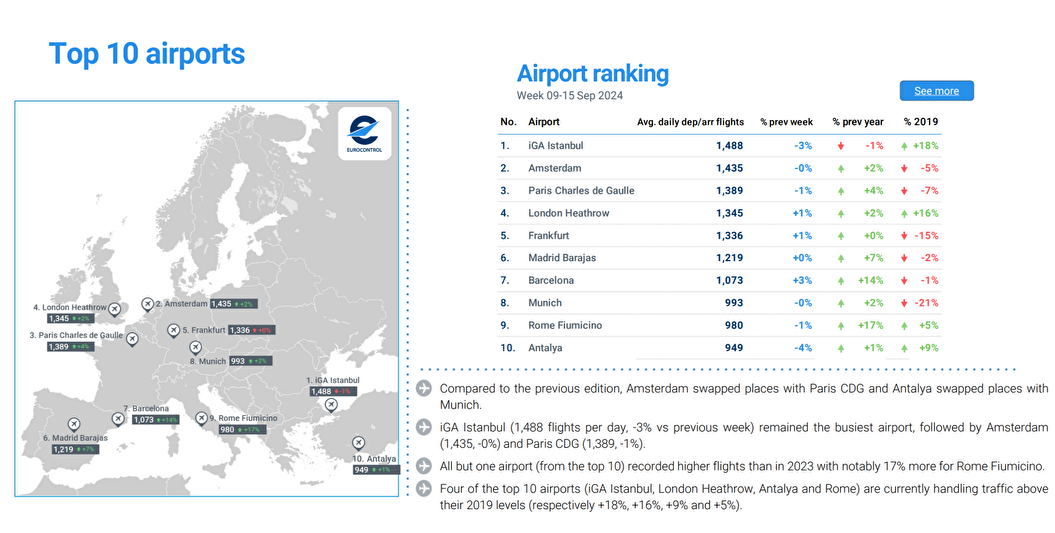Click the % prev week column header
Screen dimensions: 1055x533
[786, 122]
